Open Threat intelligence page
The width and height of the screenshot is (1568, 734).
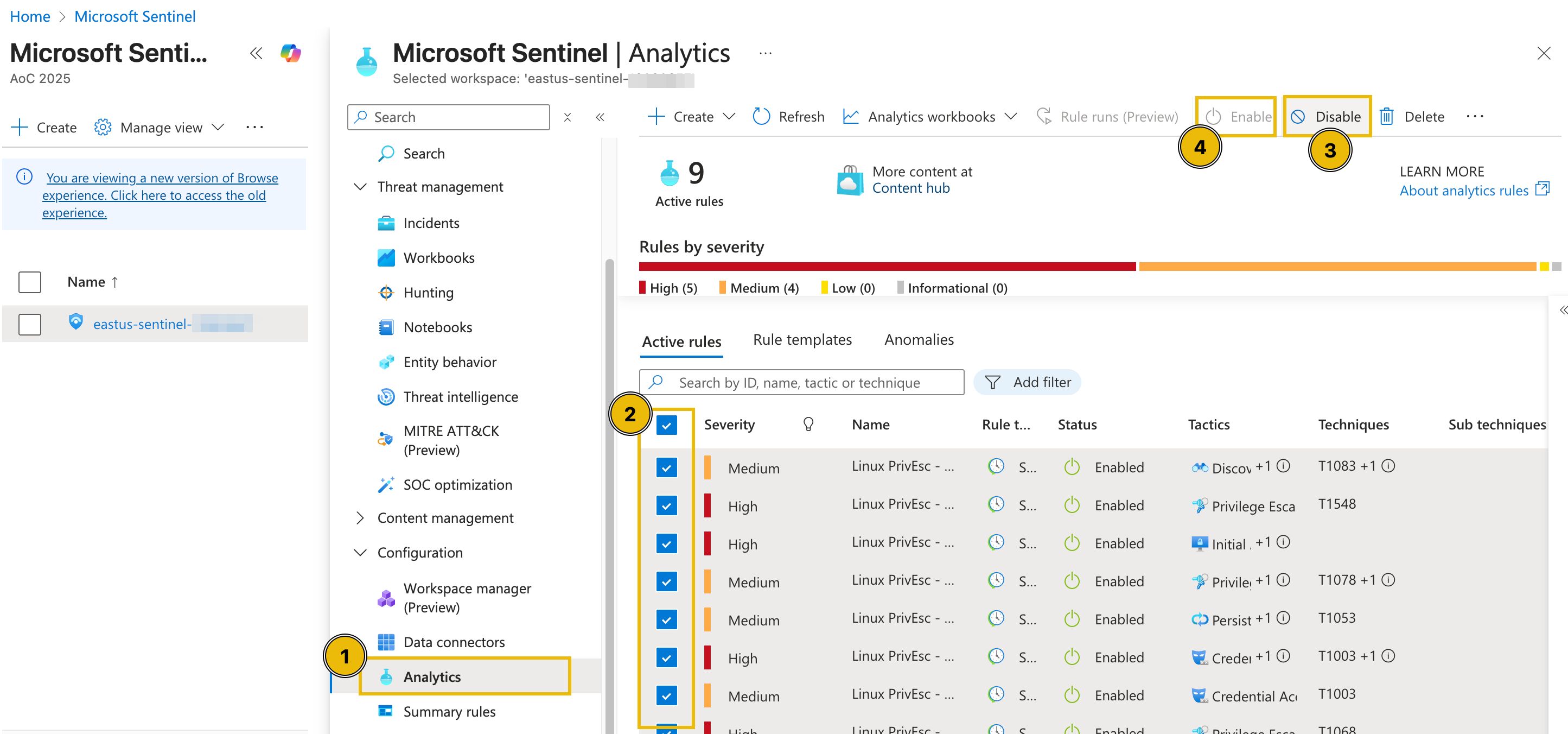(x=460, y=396)
